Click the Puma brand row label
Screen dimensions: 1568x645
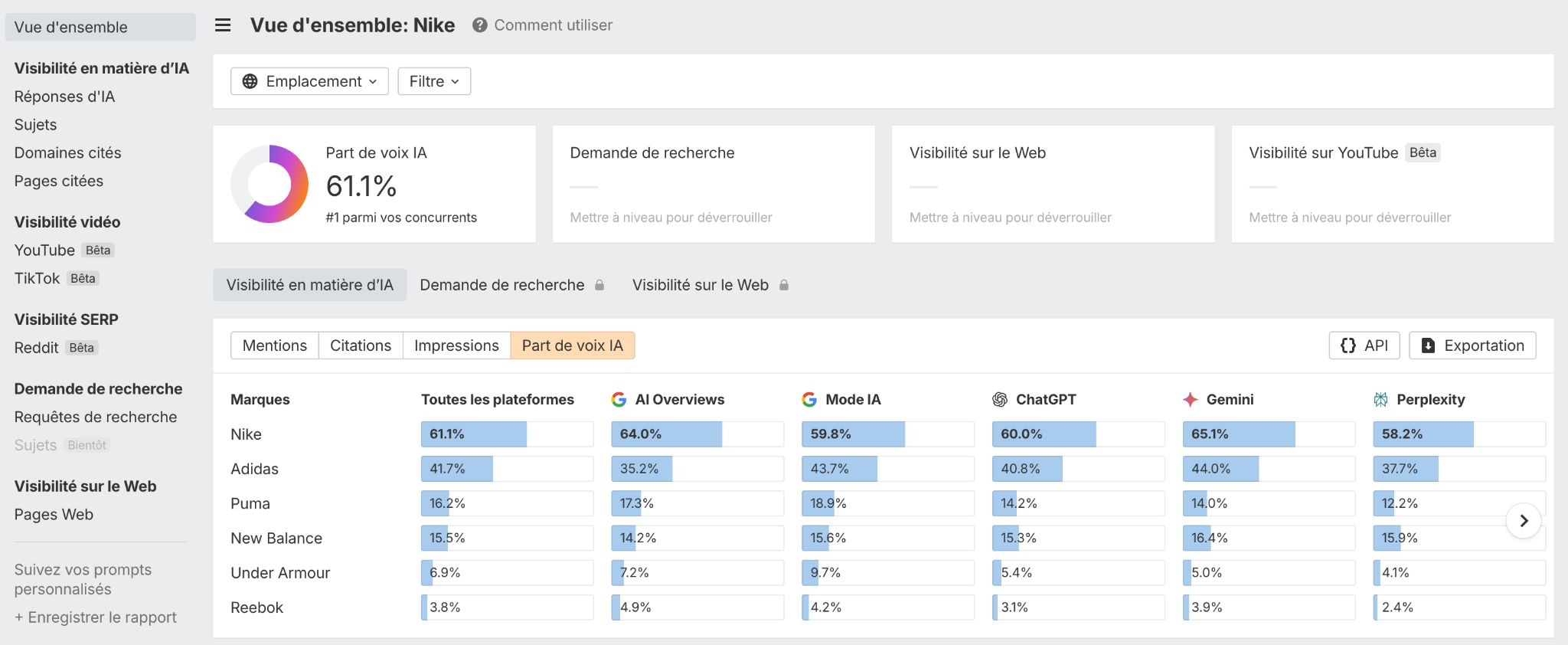pos(250,503)
